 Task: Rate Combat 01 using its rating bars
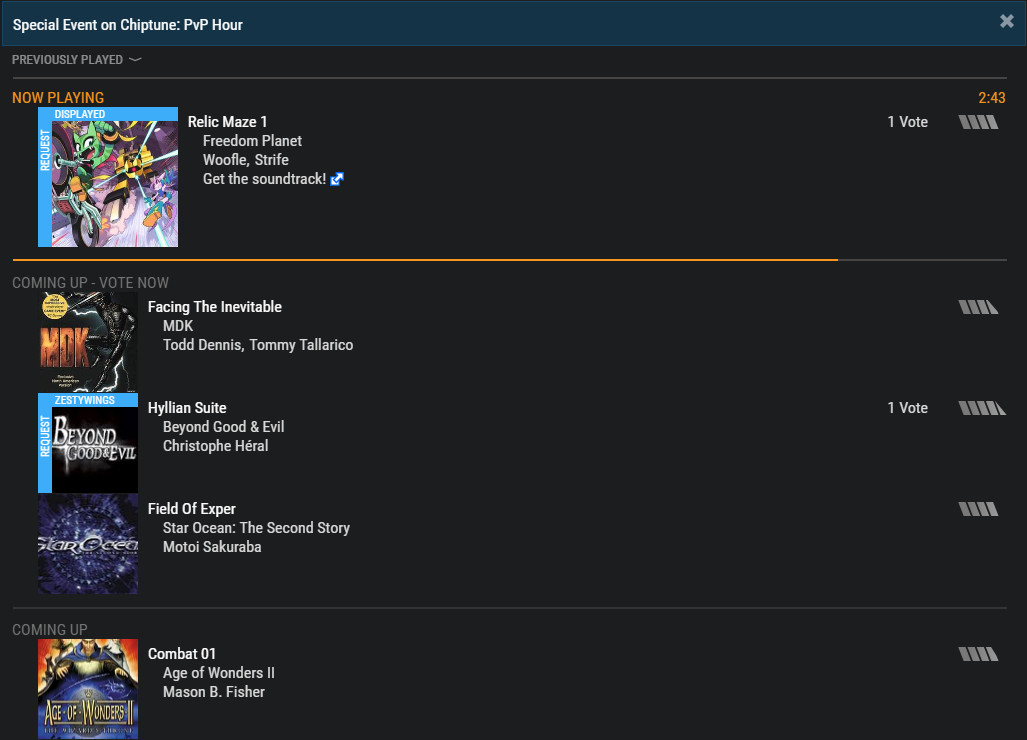click(x=978, y=654)
